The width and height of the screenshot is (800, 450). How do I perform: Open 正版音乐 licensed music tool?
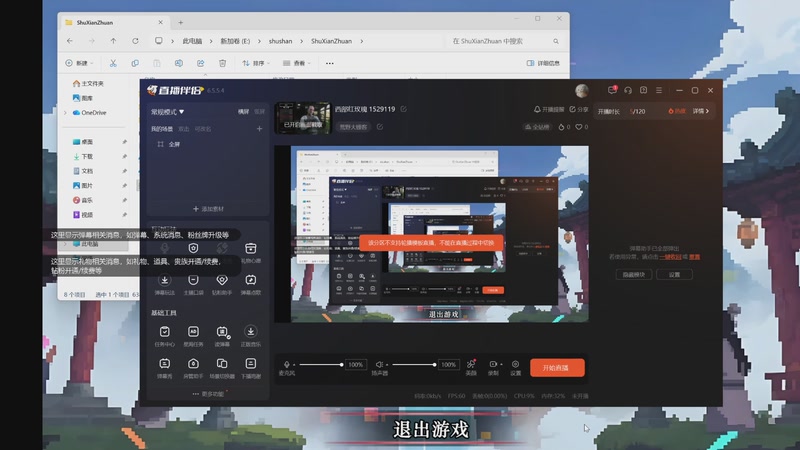click(x=251, y=336)
